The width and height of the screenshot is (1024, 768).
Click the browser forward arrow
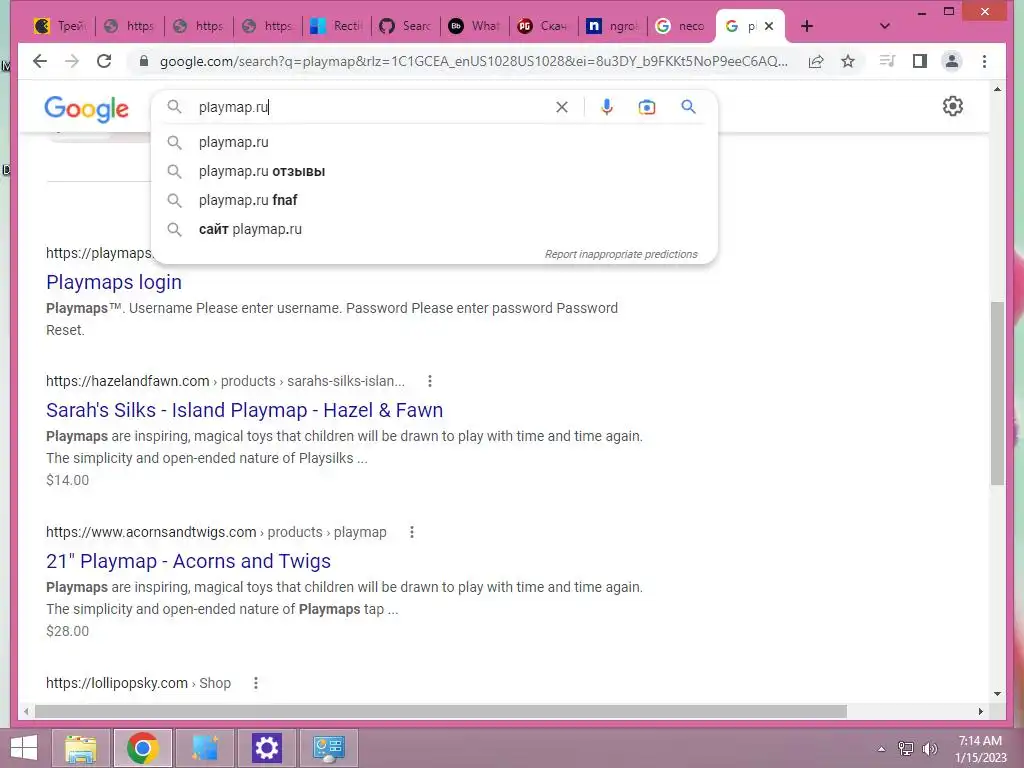pyautogui.click(x=72, y=61)
